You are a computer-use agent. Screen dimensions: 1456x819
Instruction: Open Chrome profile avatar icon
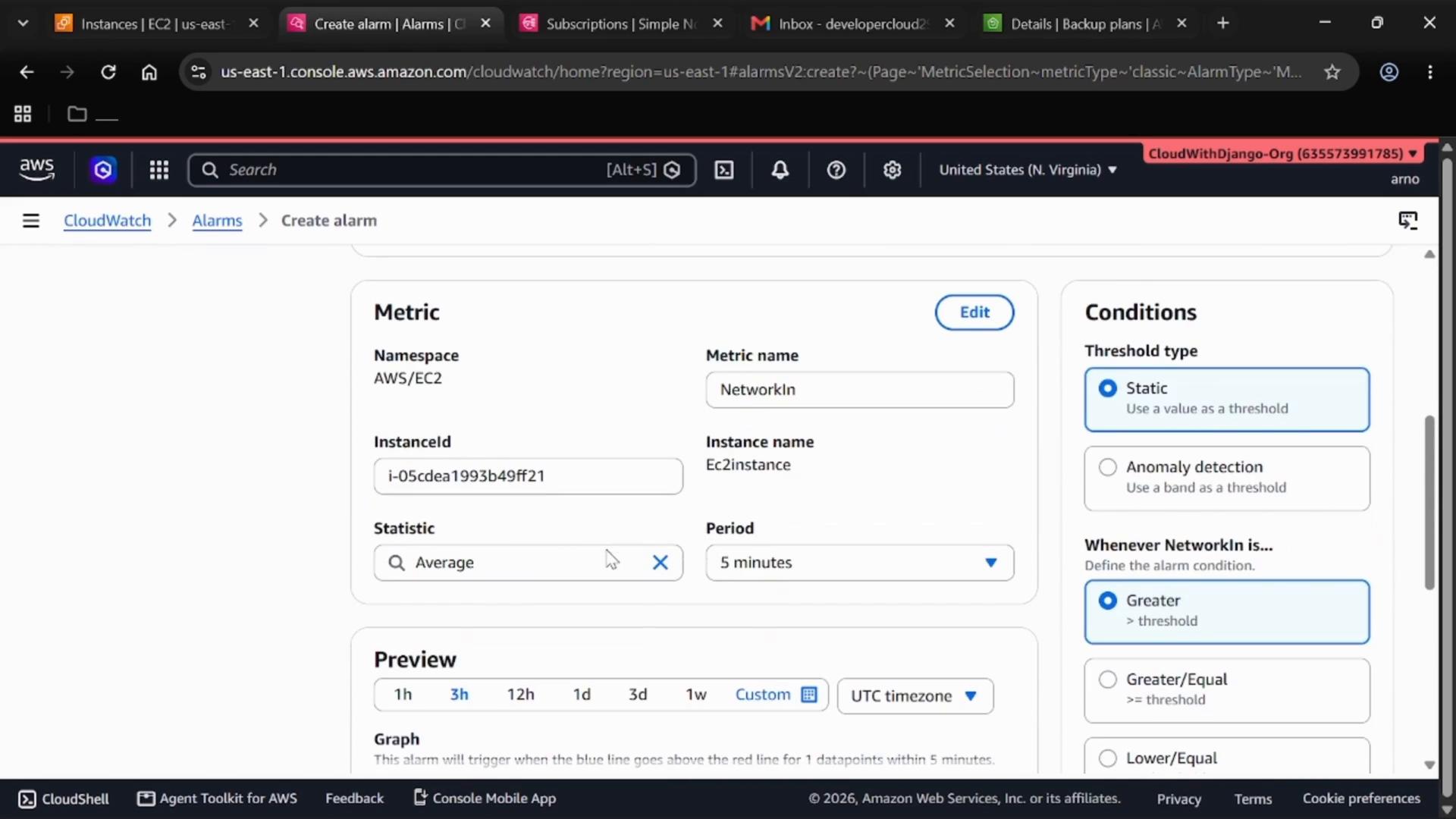pyautogui.click(x=1389, y=72)
